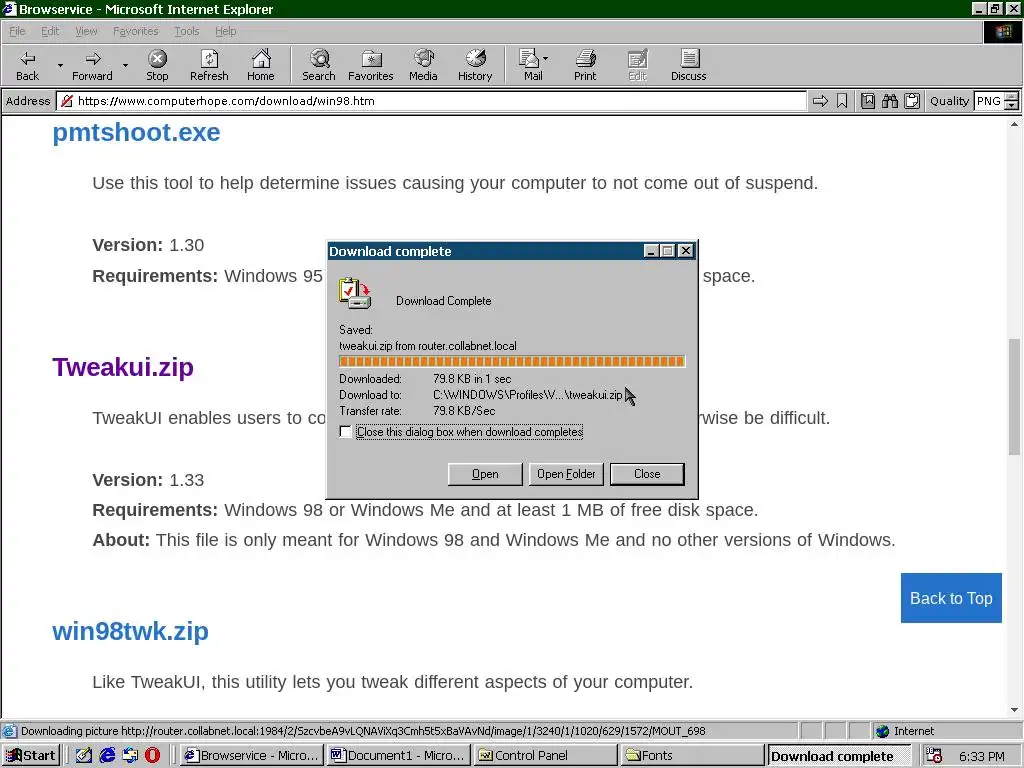Follow the win98twk.zip link

tap(130, 632)
